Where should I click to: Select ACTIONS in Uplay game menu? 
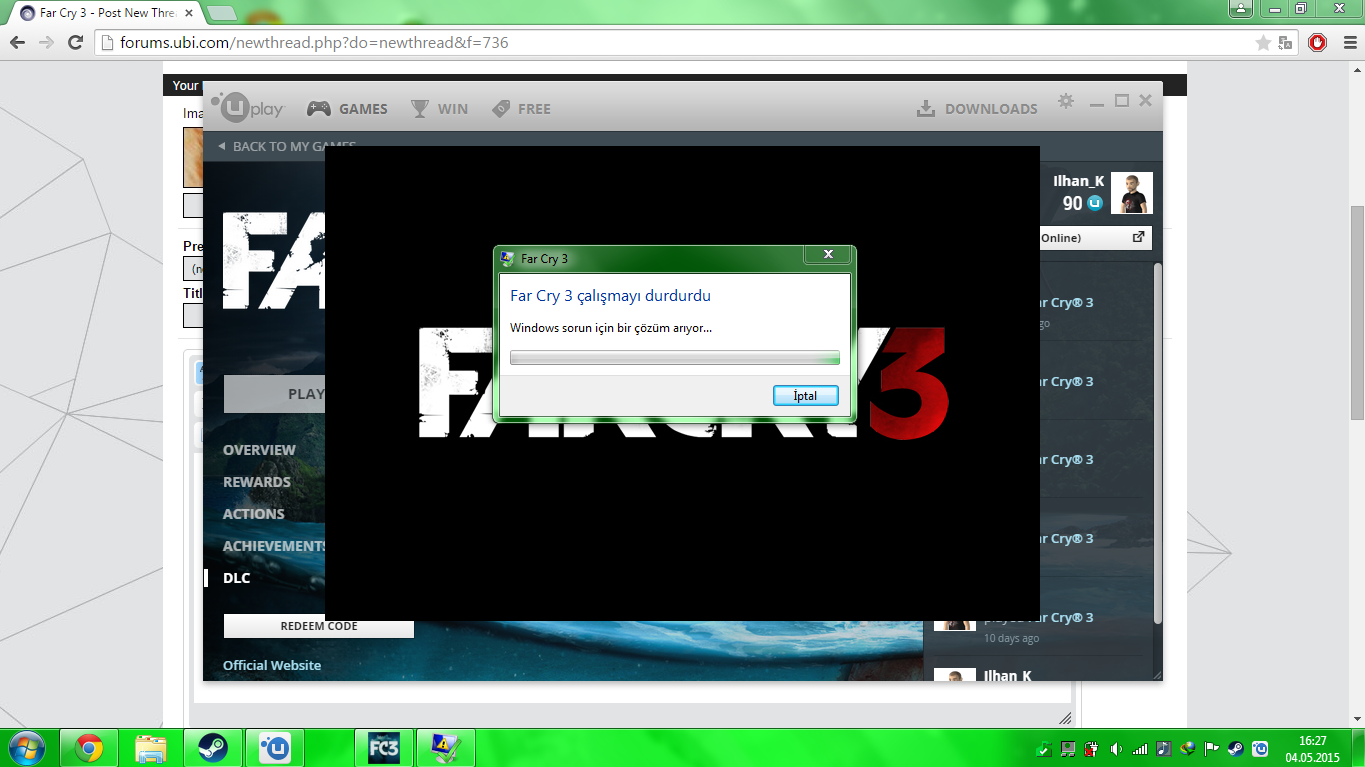click(x=254, y=514)
